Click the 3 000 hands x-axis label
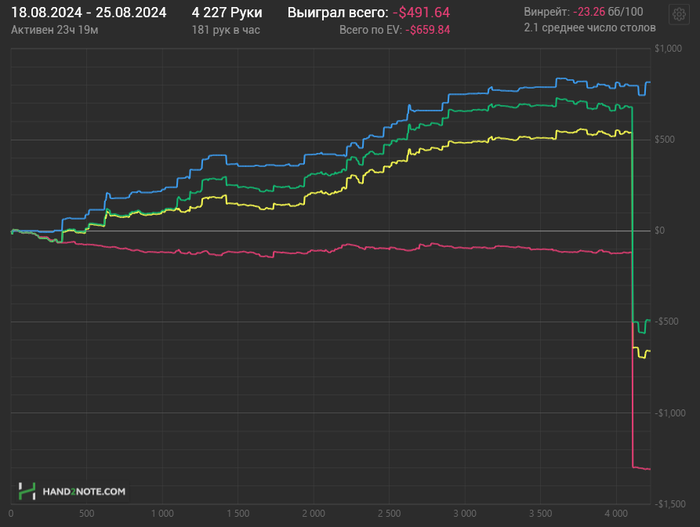This screenshot has height=527, width=700. (465, 514)
